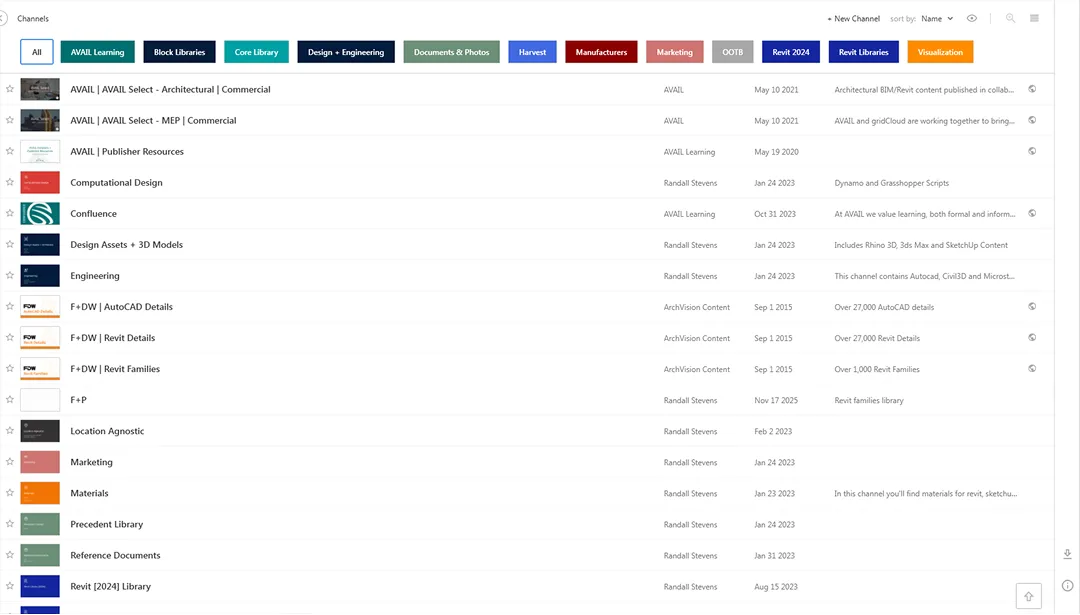Click 'Revit families library' description
The image size is (1080, 615).
tap(869, 400)
